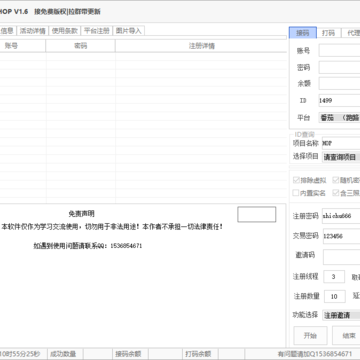Open the 平台注册 tab

[97, 31]
